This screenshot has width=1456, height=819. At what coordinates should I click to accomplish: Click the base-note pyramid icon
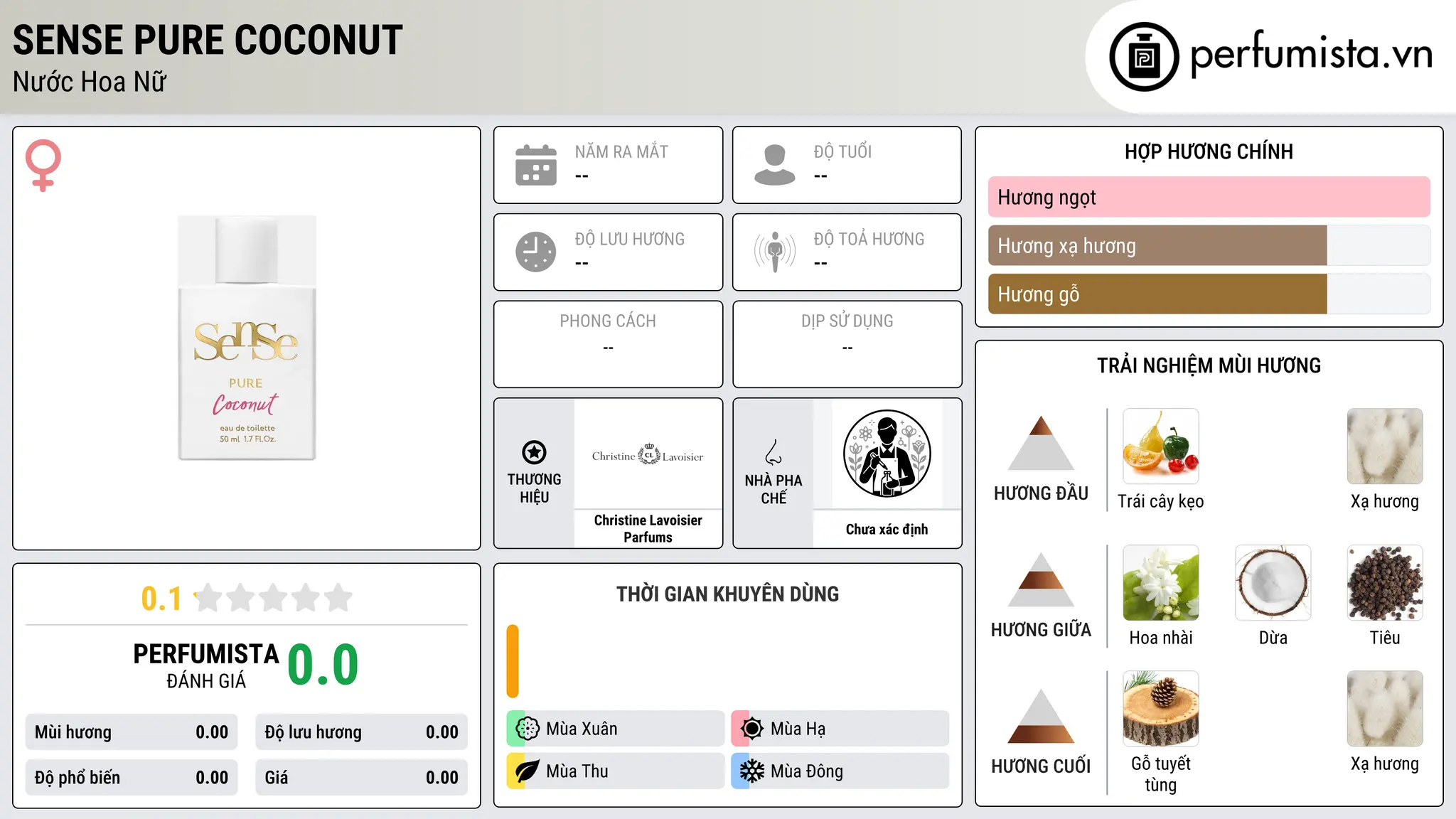pos(1041,716)
